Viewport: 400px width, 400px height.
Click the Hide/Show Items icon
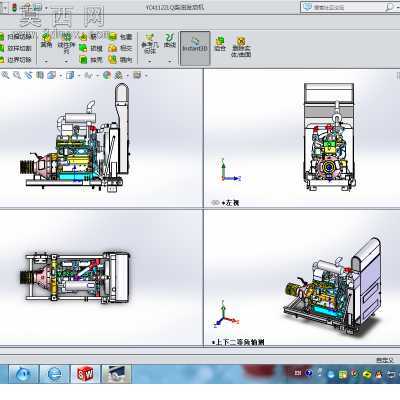[x=89, y=75]
